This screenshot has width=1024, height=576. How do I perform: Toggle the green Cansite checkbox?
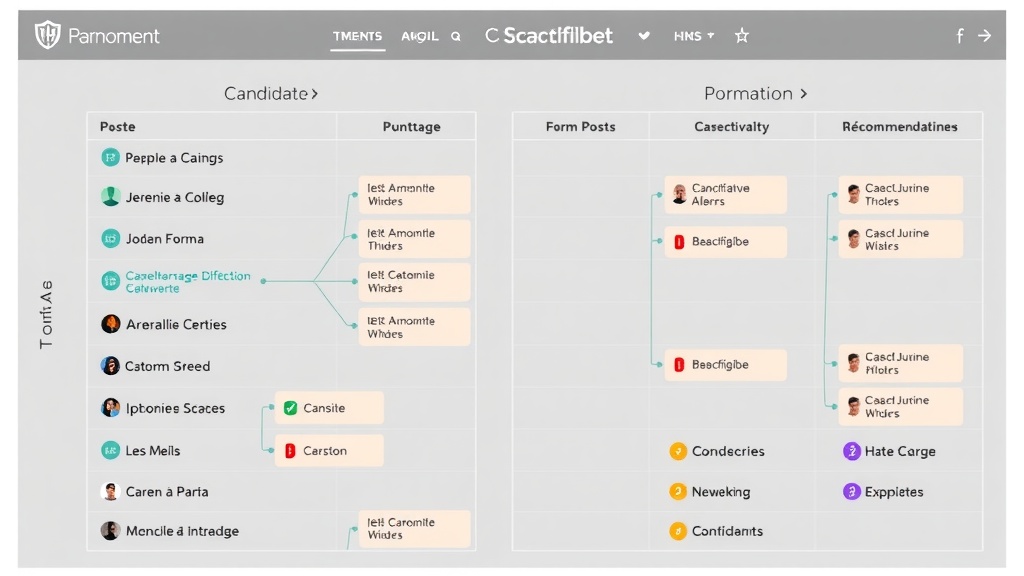[290, 408]
